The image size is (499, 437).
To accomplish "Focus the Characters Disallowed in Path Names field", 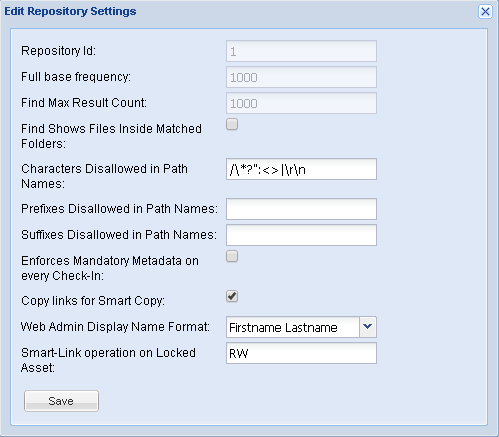I will pyautogui.click(x=301, y=169).
